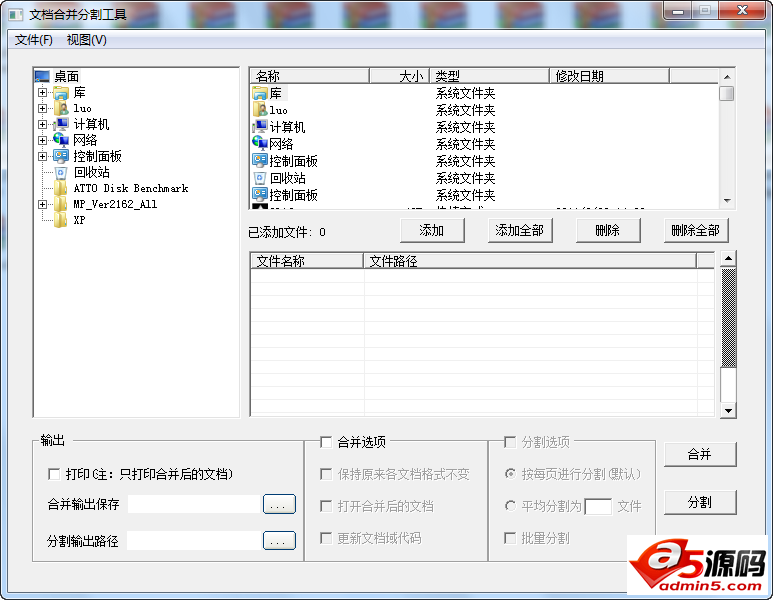This screenshot has width=773, height=600.
Task: Expand the luo tree node
Action: pyautogui.click(x=42, y=108)
